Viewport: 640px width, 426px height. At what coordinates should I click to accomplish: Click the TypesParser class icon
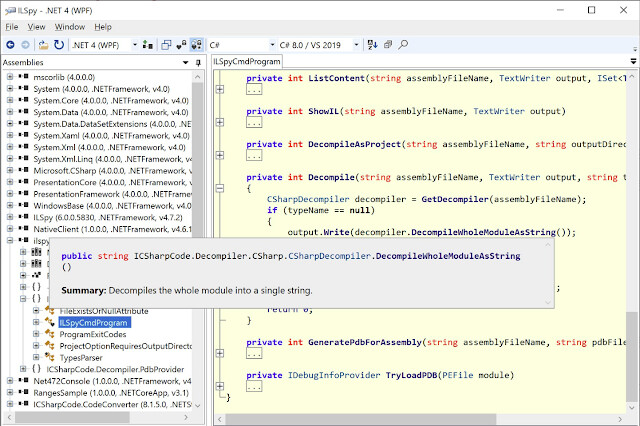point(49,357)
